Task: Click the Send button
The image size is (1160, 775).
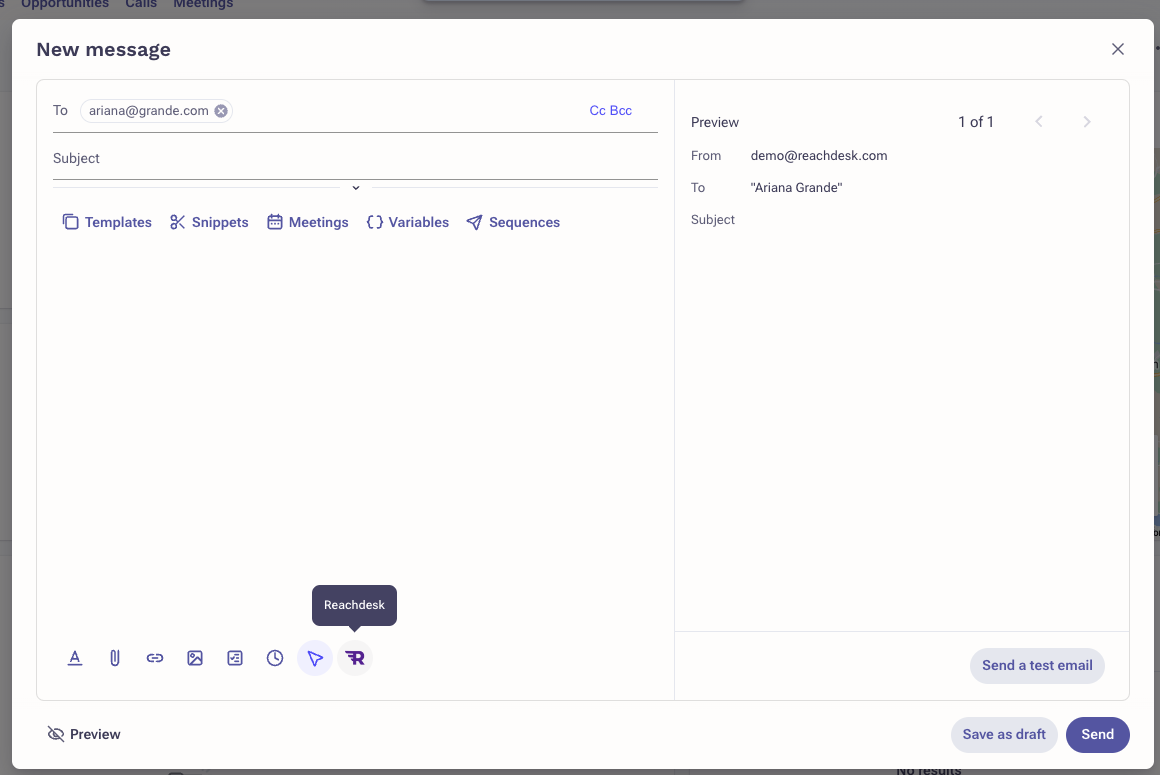Action: point(1097,734)
